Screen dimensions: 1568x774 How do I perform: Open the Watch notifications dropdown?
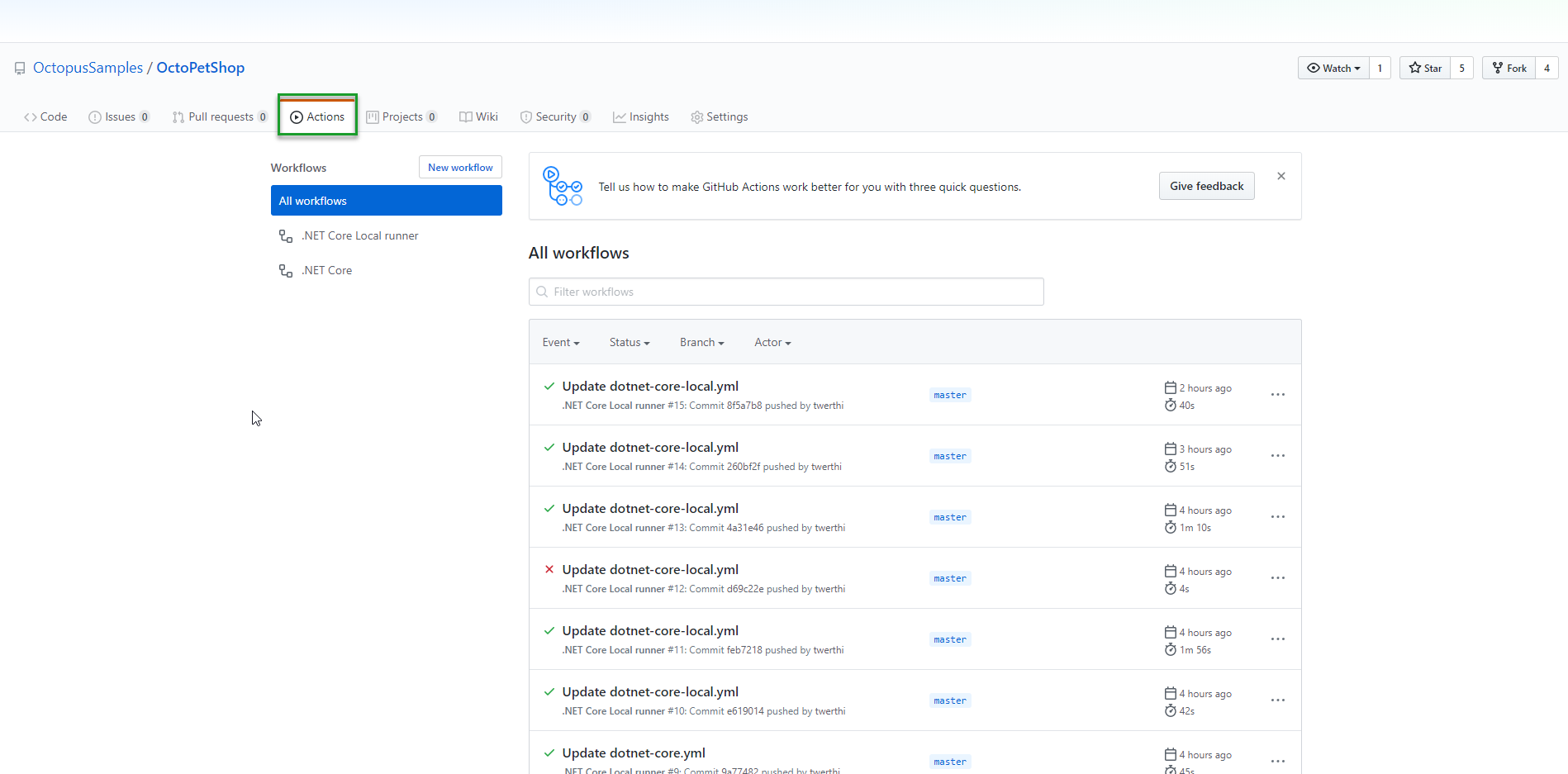[x=1333, y=68]
